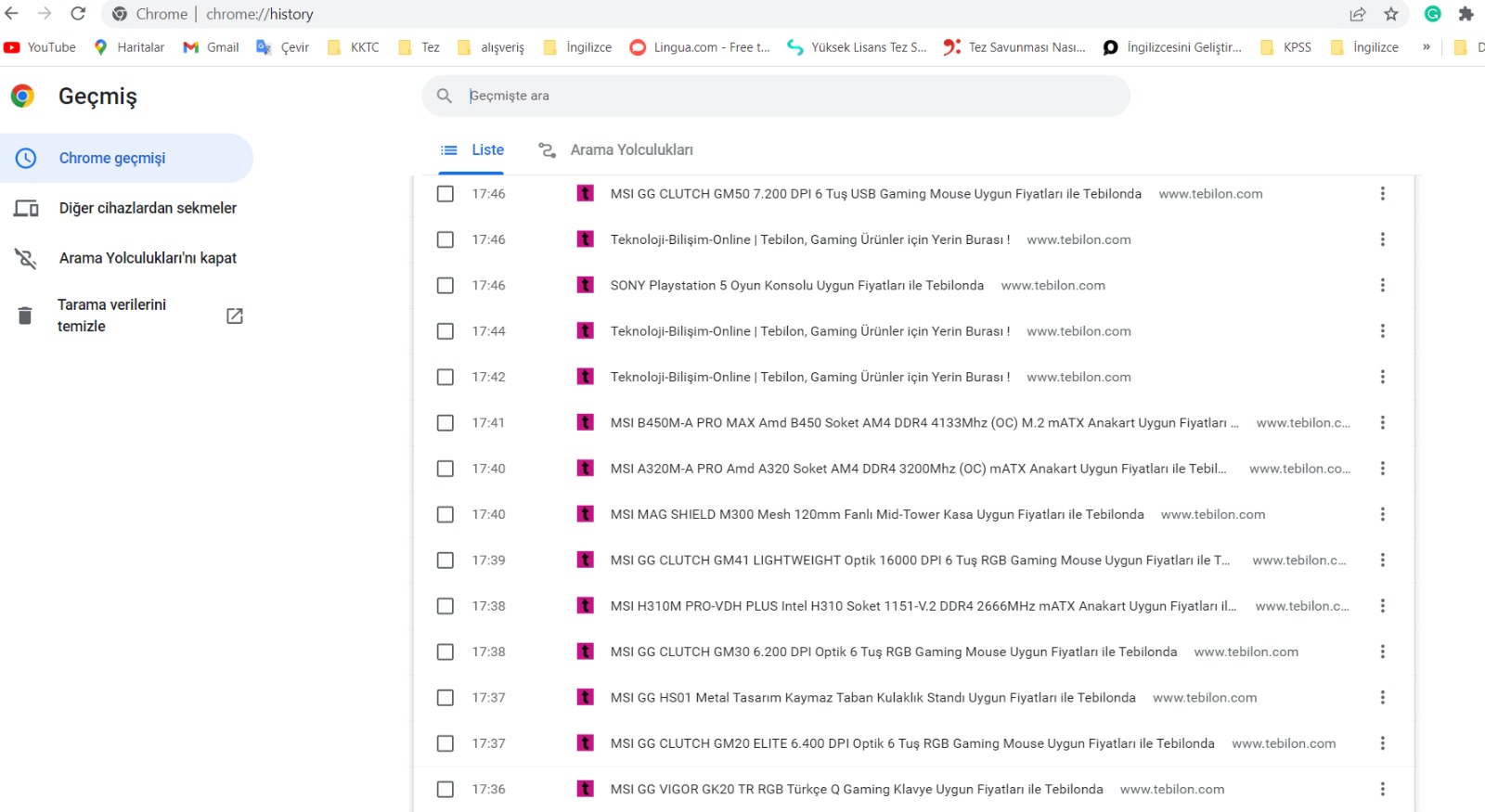Open more actions for GG HS01 stand entry
The height and width of the screenshot is (812, 1485).
[x=1382, y=698]
